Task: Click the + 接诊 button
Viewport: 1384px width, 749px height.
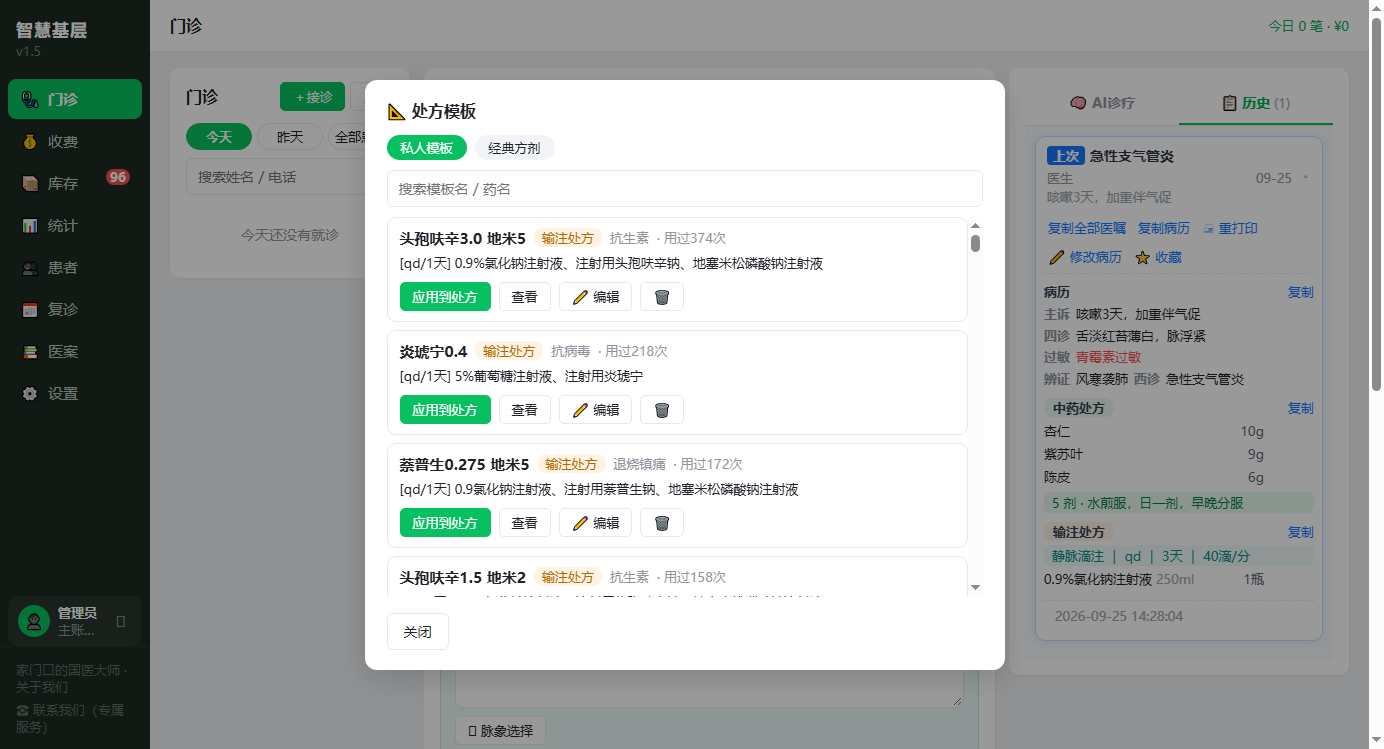Action: [313, 97]
